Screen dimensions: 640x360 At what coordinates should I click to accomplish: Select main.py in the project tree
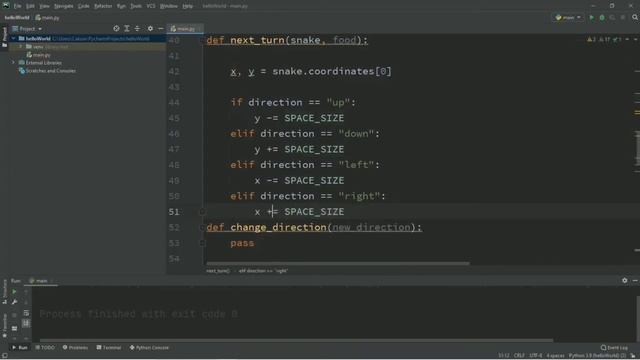(x=38, y=55)
